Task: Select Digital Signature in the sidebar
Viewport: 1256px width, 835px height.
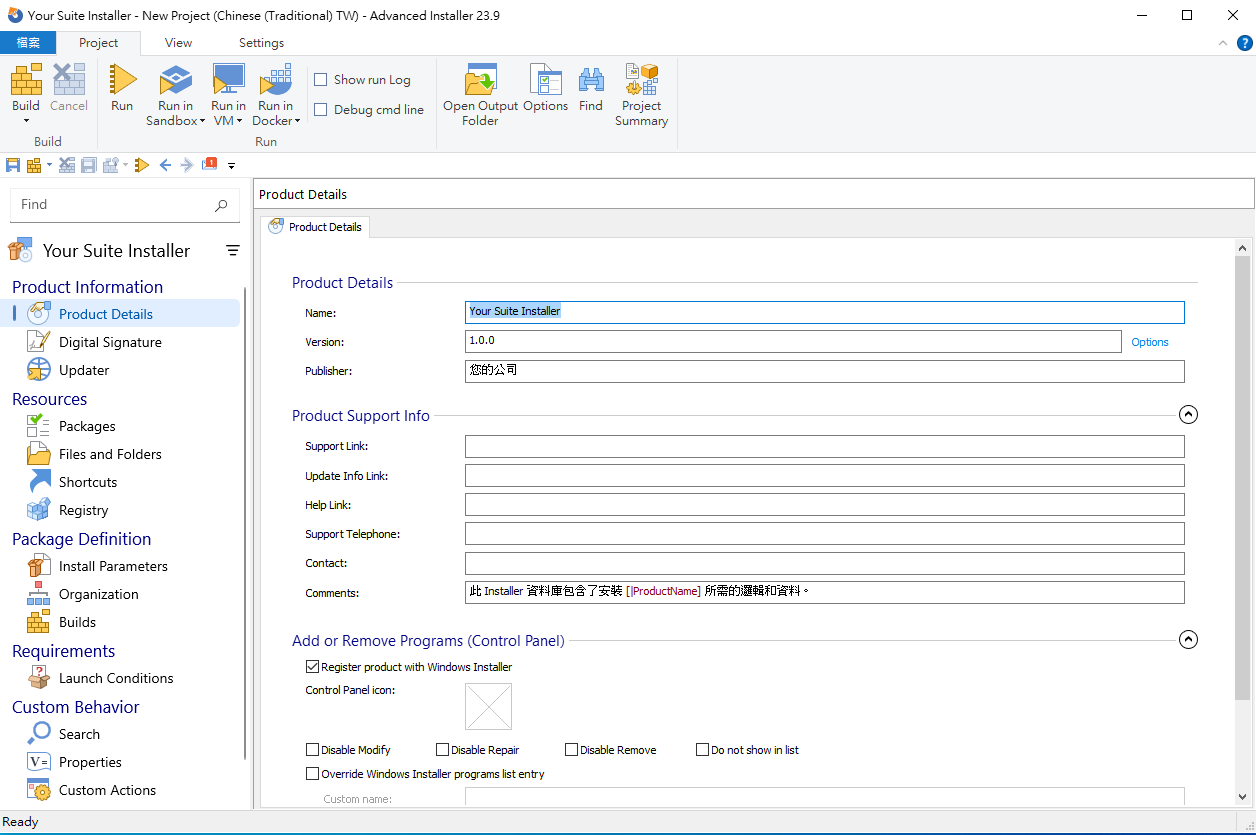Action: tap(110, 342)
